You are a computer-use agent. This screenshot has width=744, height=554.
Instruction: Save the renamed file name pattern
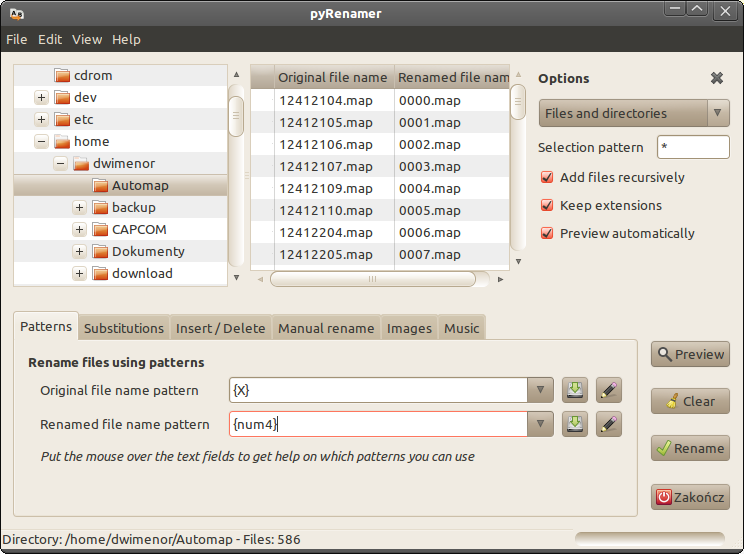(x=575, y=424)
